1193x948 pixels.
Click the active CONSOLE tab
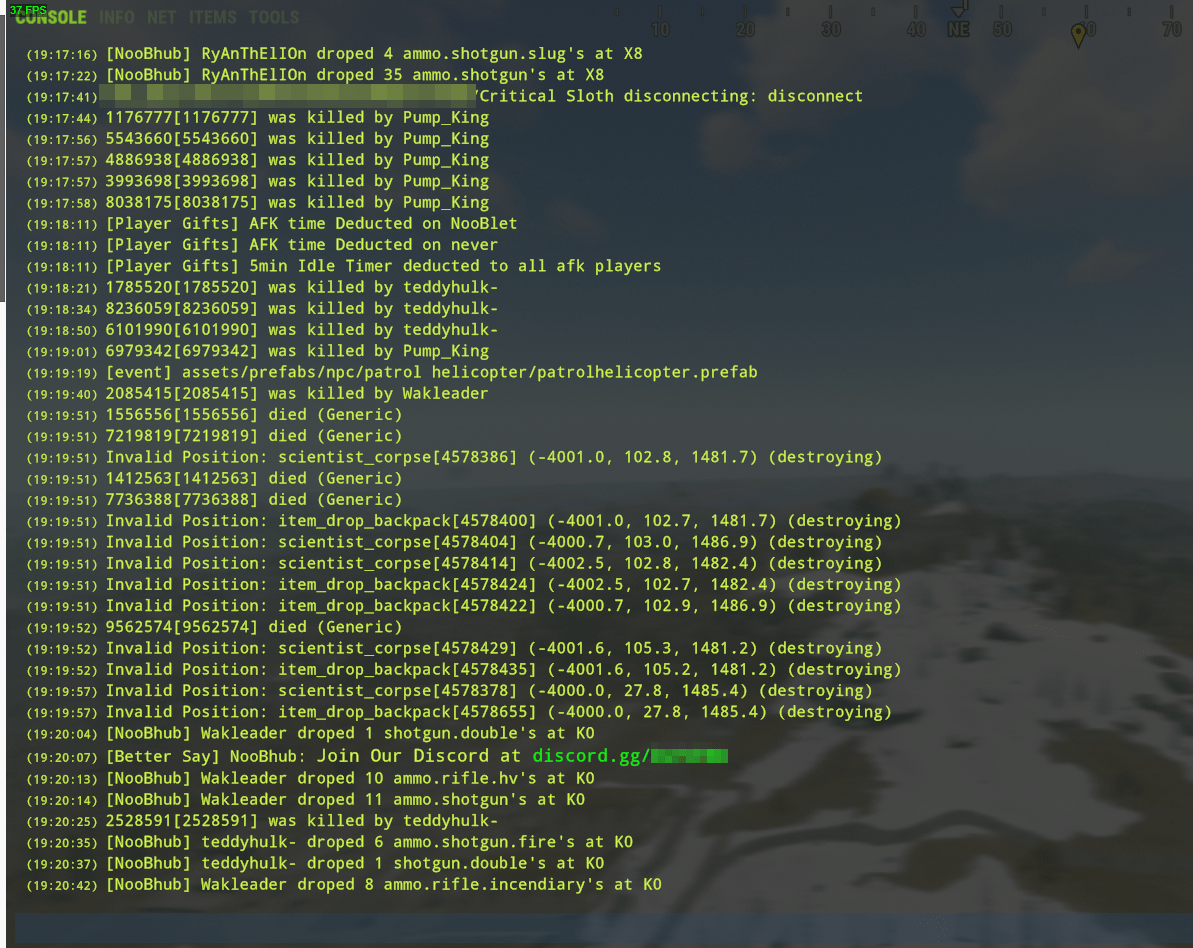click(50, 17)
